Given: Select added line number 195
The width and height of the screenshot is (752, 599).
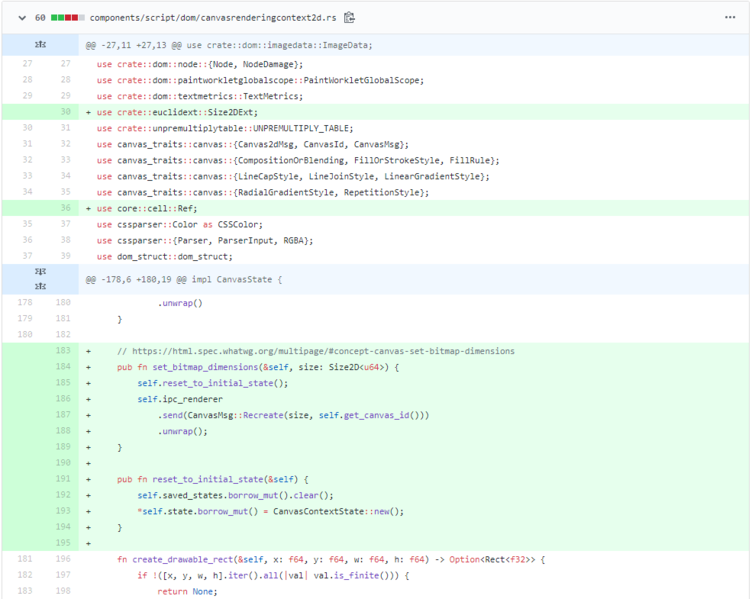Looking at the screenshot, I should (63, 543).
